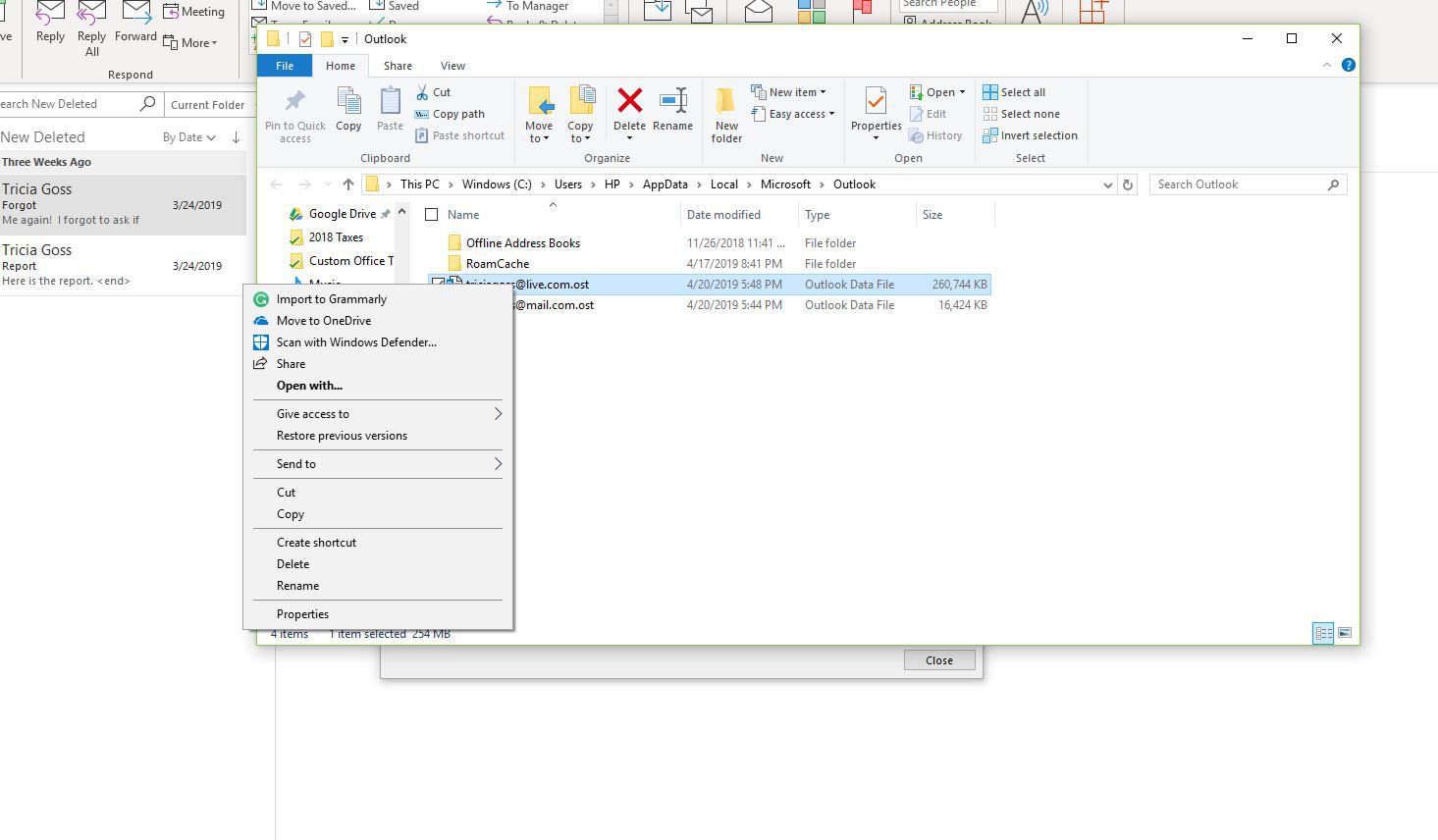Screen dimensions: 1438x840
Task: Click the Search Outlook folder field
Action: coord(1248,184)
